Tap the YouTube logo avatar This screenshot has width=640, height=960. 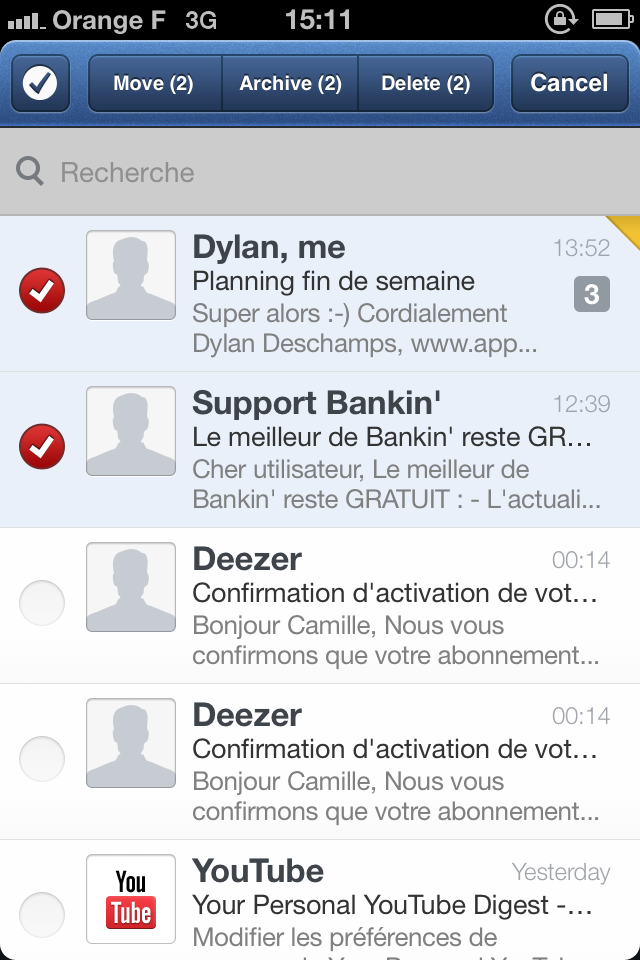[131, 899]
